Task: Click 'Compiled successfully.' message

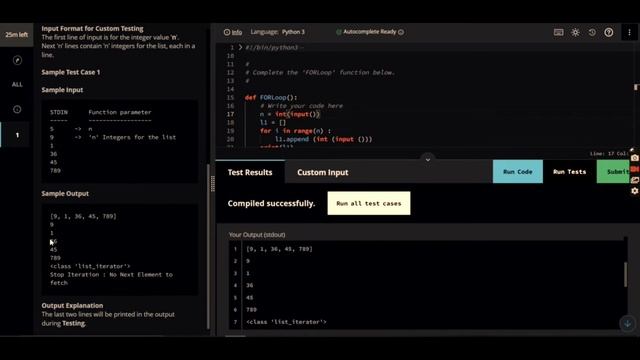Action: click(271, 203)
